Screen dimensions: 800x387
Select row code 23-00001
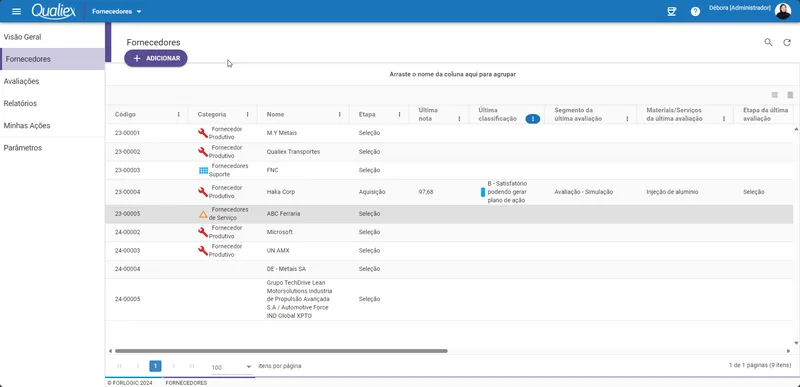(x=127, y=133)
